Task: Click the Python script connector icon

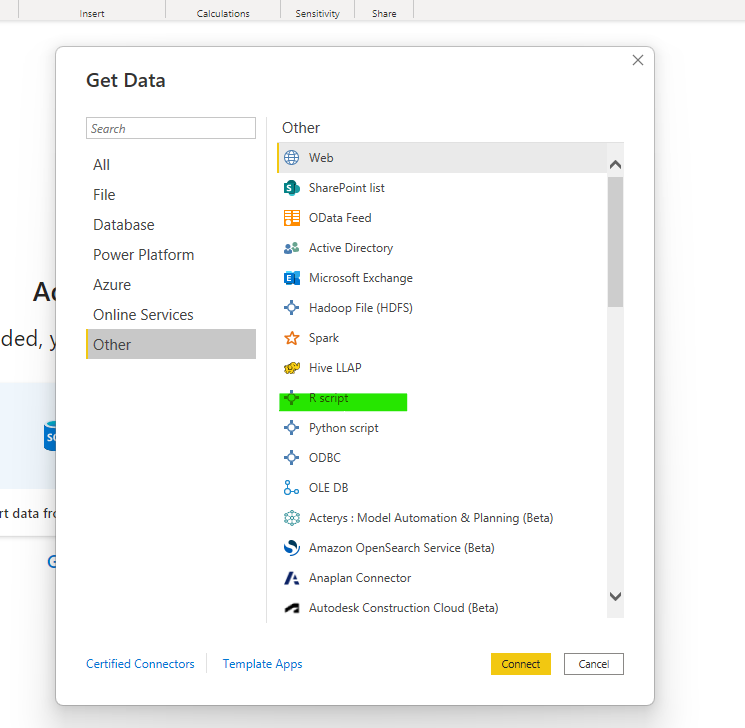Action: [x=291, y=428]
